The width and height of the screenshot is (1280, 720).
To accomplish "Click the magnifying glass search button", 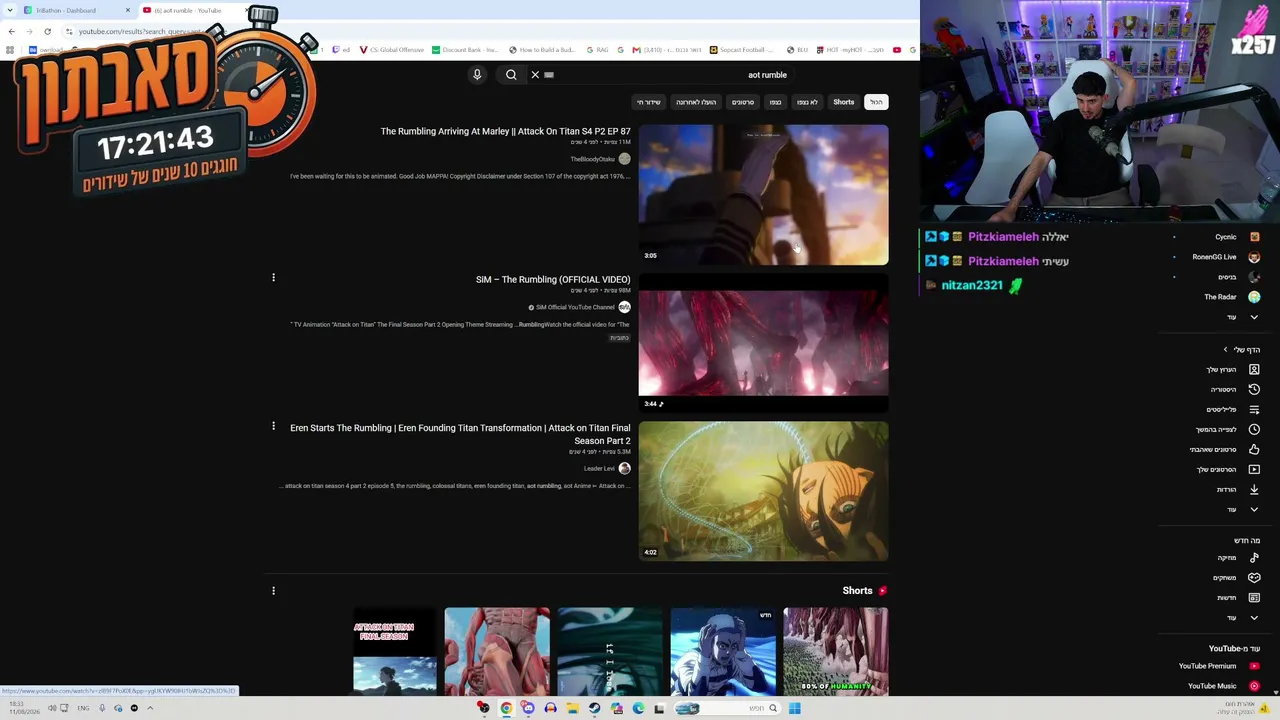I will coord(511,75).
